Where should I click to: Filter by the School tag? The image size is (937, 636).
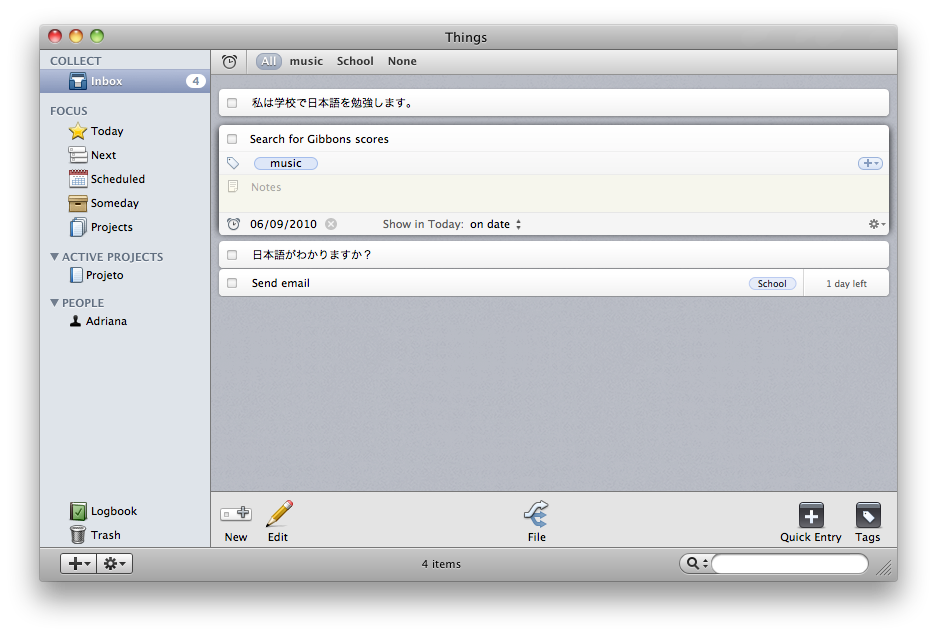point(355,61)
